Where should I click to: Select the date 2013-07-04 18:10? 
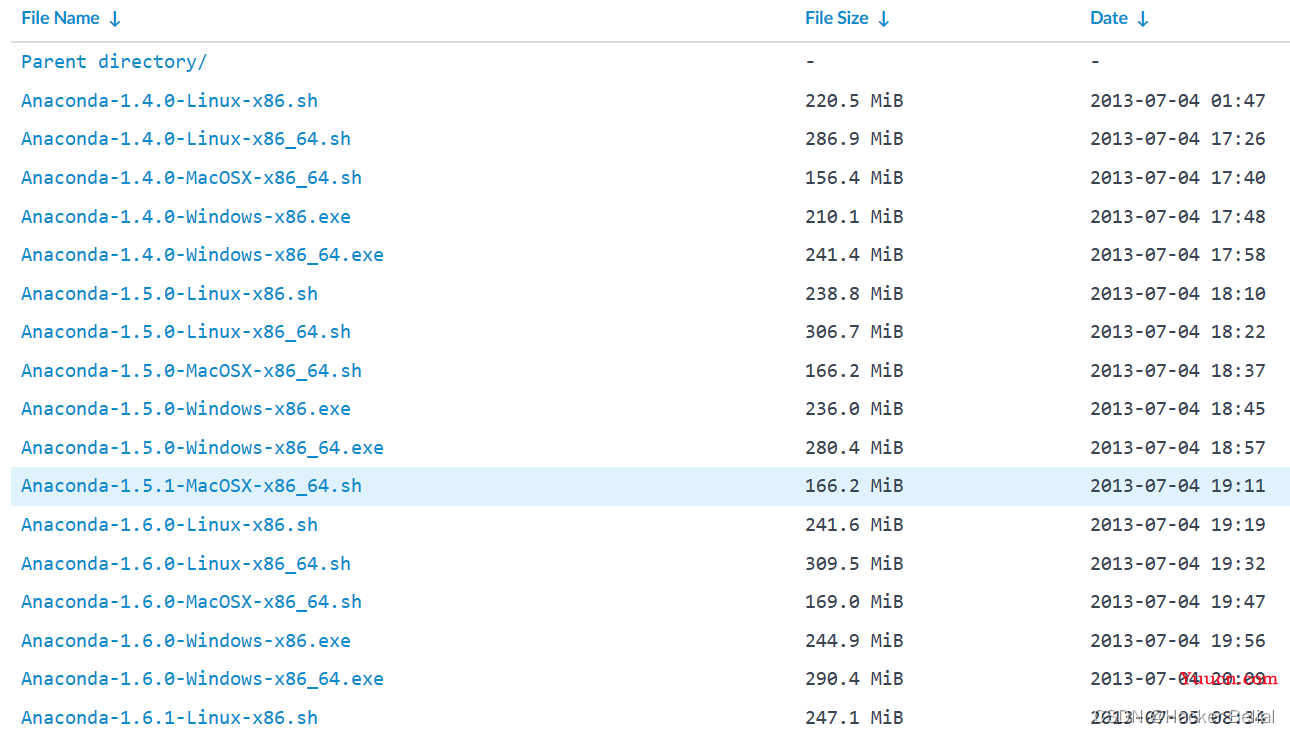pyautogui.click(x=1178, y=294)
